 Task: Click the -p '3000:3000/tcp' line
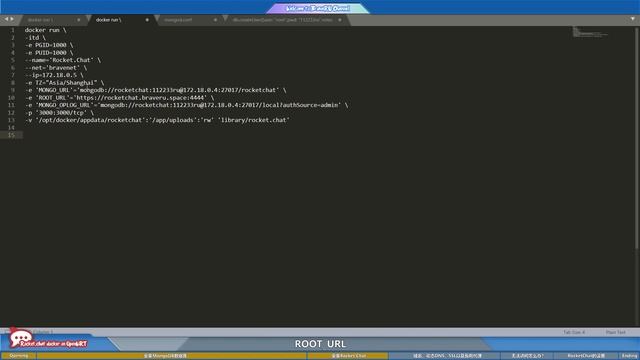click(x=59, y=113)
